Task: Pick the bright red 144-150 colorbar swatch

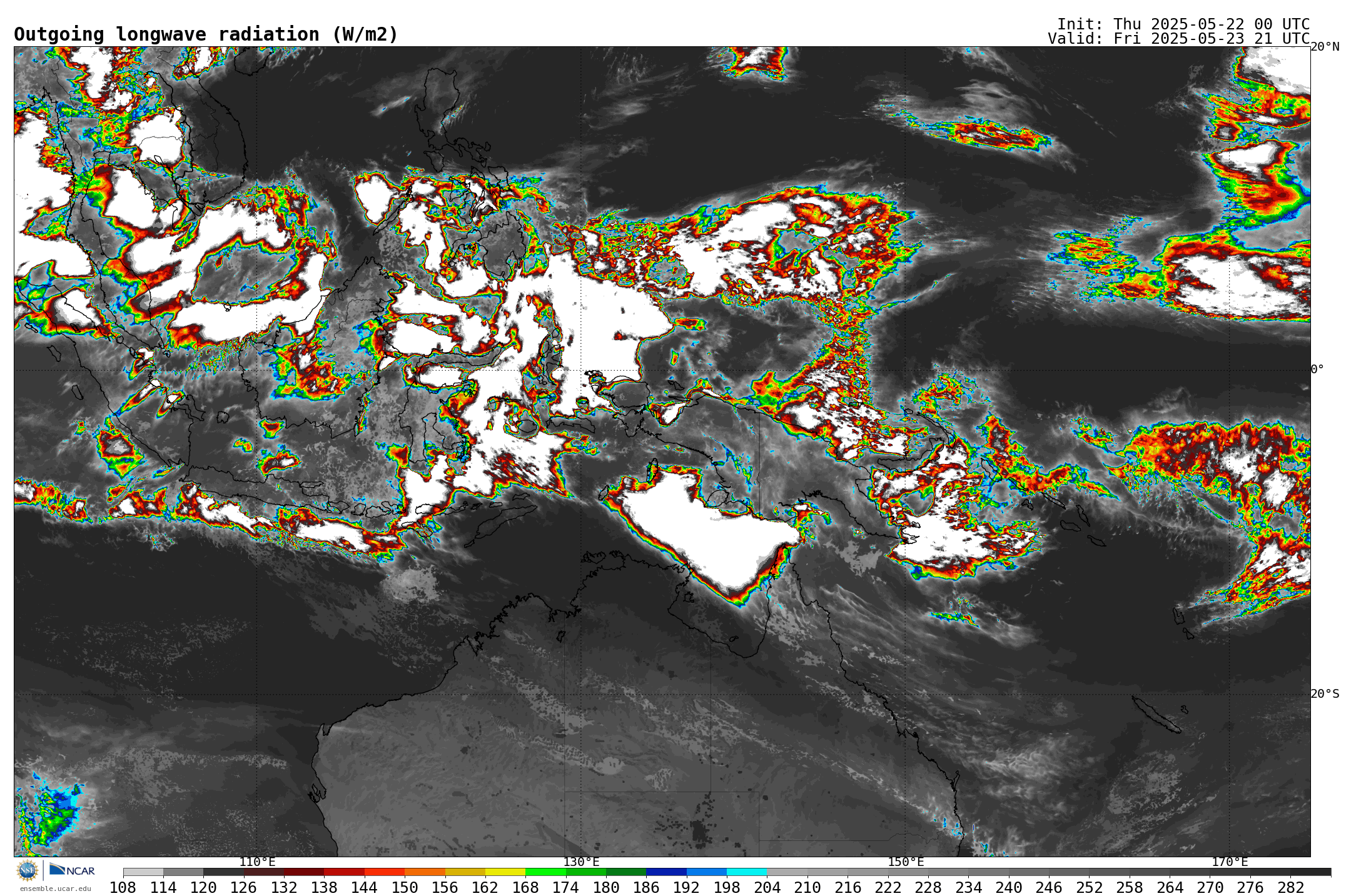Action: tap(385, 872)
